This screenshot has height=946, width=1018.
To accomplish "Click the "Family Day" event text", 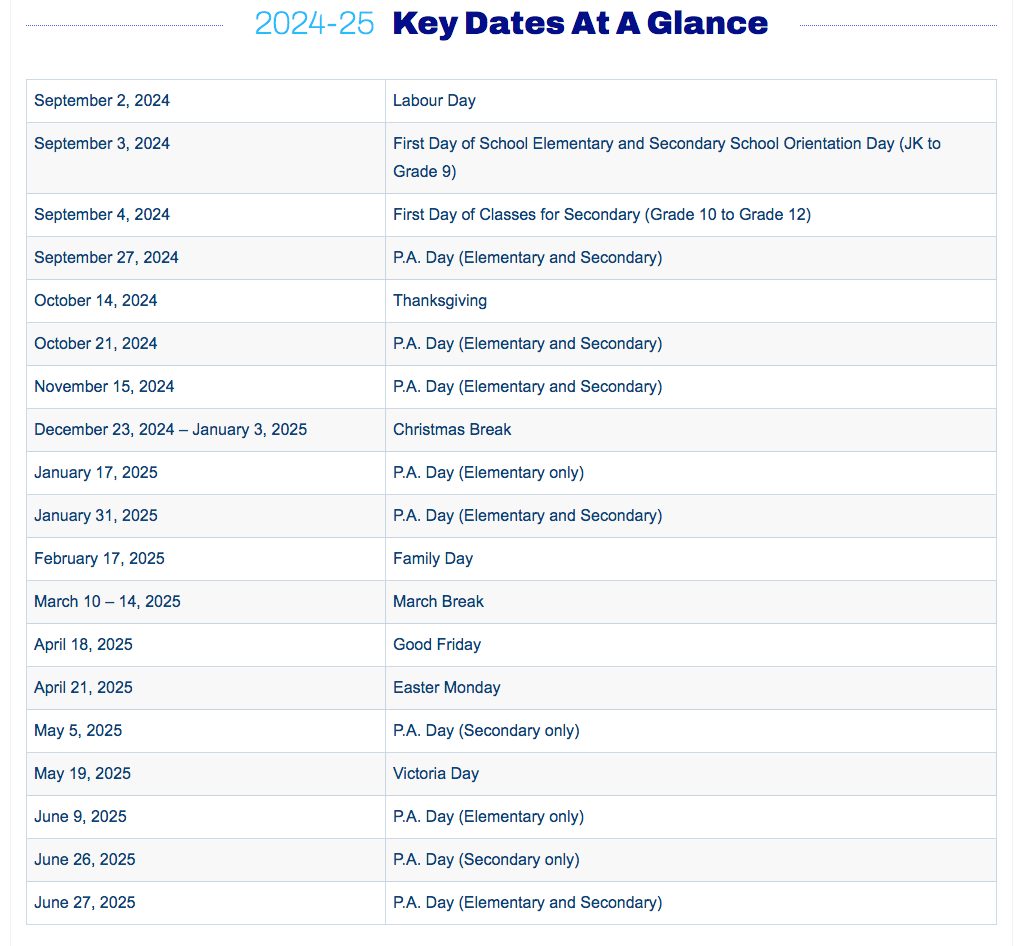I will pos(433,559).
